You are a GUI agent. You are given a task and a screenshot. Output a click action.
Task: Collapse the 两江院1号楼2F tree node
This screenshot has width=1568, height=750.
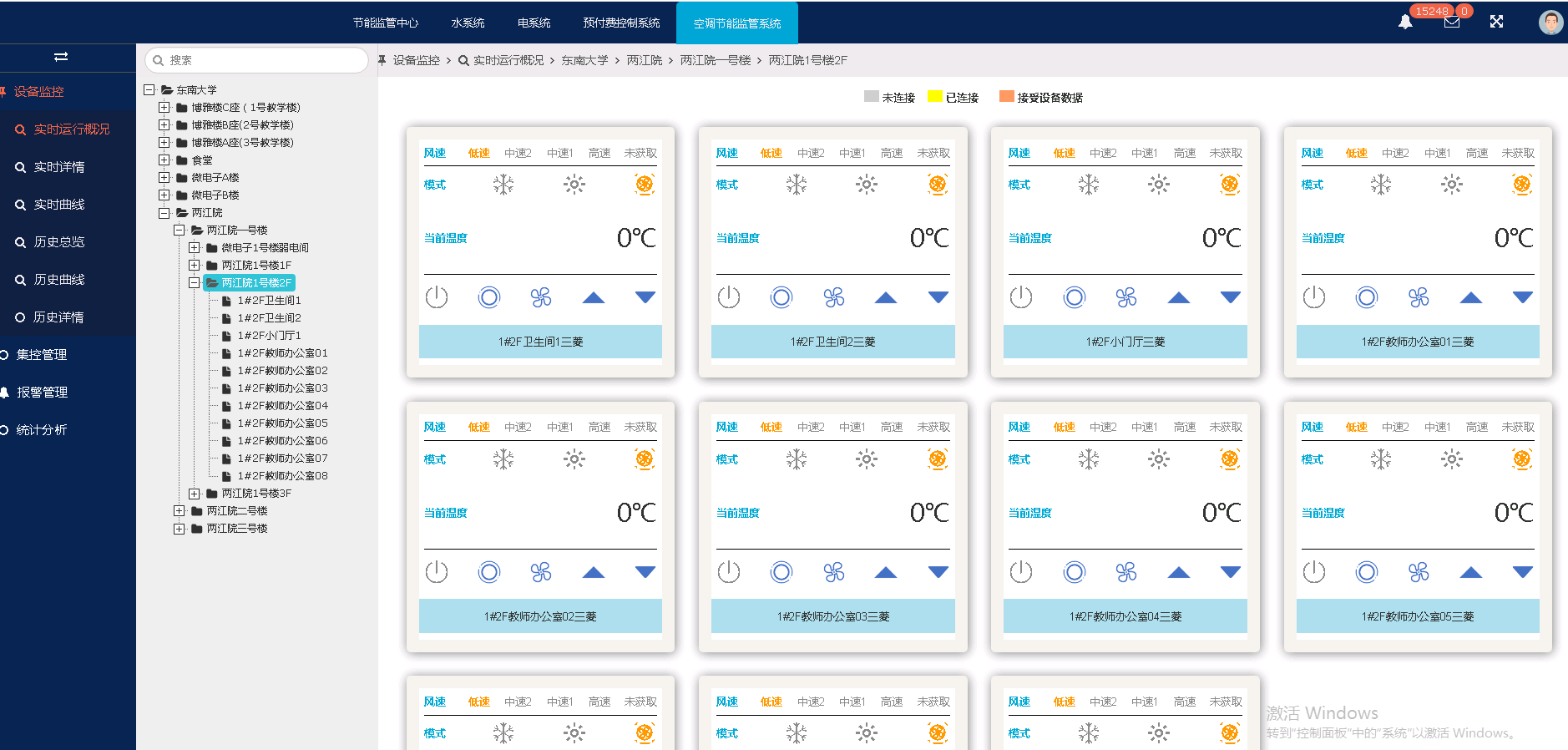(195, 283)
